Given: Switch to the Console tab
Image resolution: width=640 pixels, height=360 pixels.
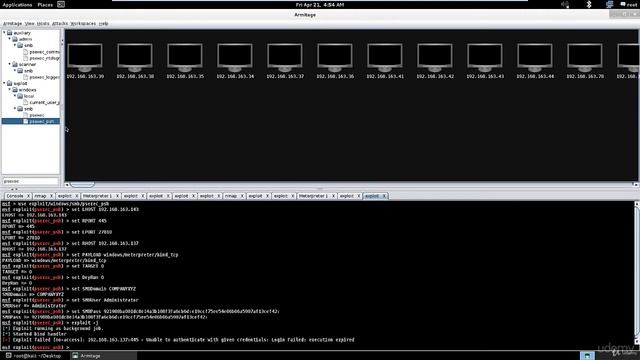Looking at the screenshot, I should tap(15, 196).
